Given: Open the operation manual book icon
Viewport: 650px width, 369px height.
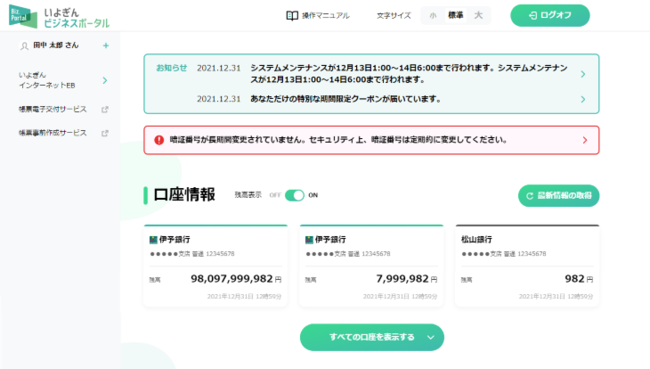Looking at the screenshot, I should 292,16.
